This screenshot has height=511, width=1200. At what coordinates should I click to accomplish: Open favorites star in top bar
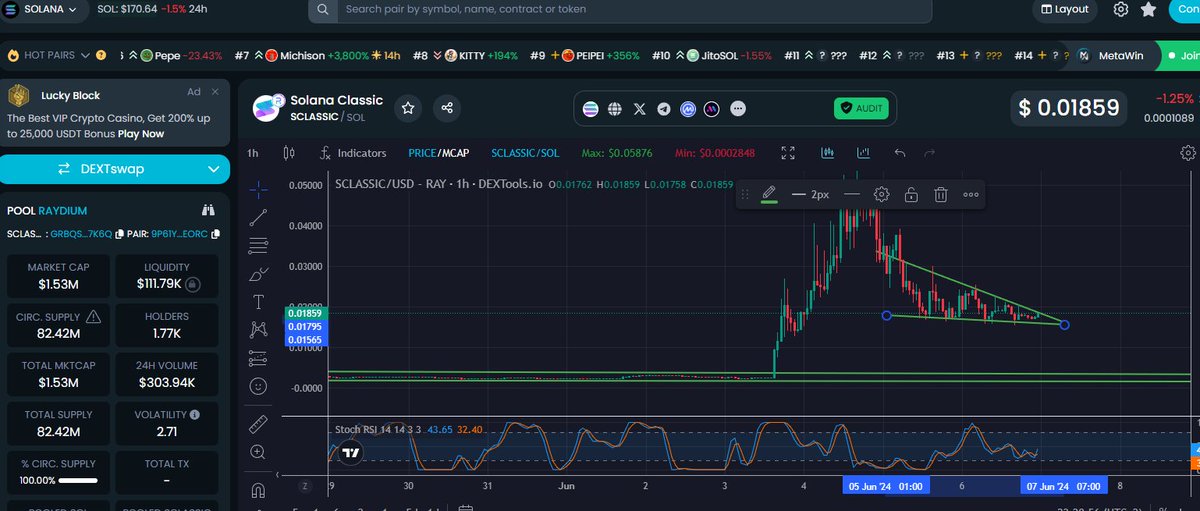[x=1149, y=9]
